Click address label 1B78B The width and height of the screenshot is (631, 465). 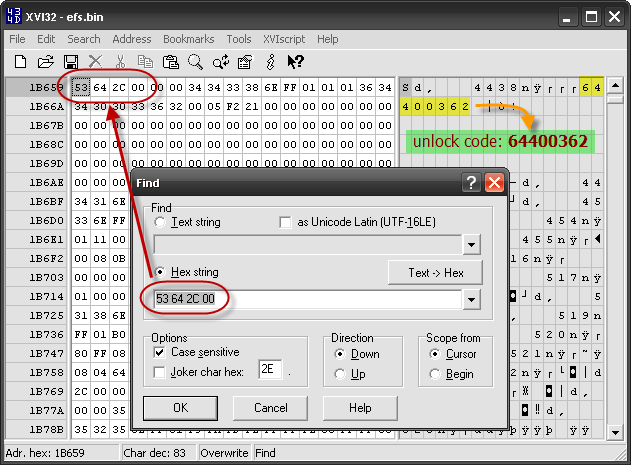click(46, 430)
